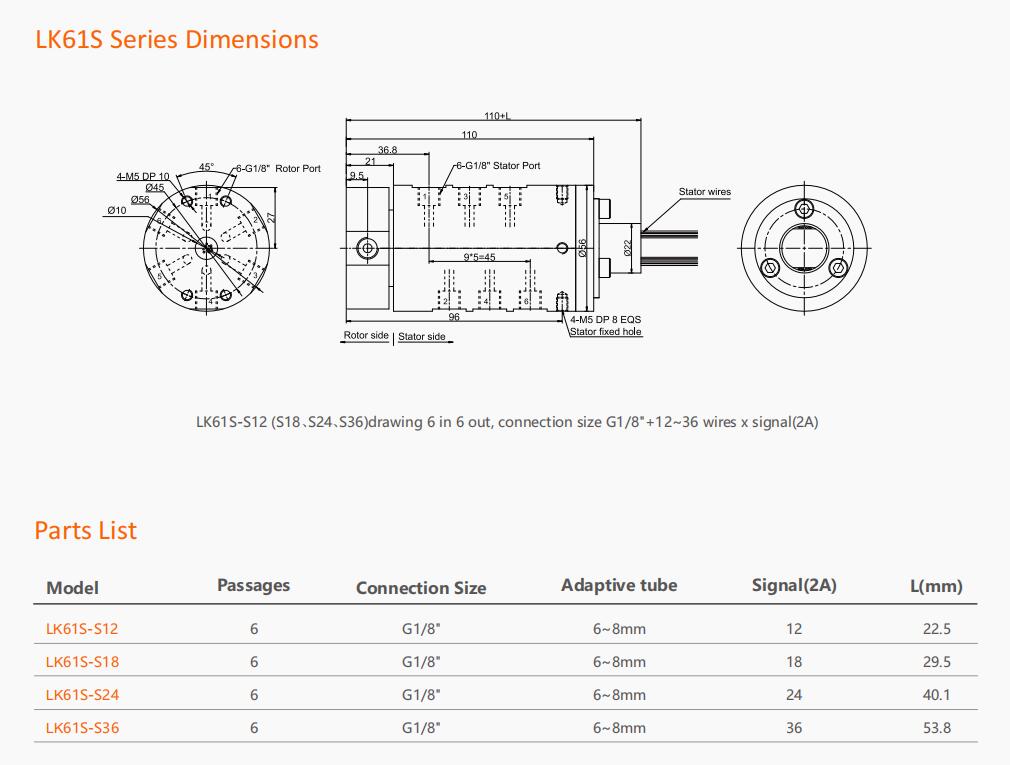Click the 'Ø22' diameter label

coord(628,248)
